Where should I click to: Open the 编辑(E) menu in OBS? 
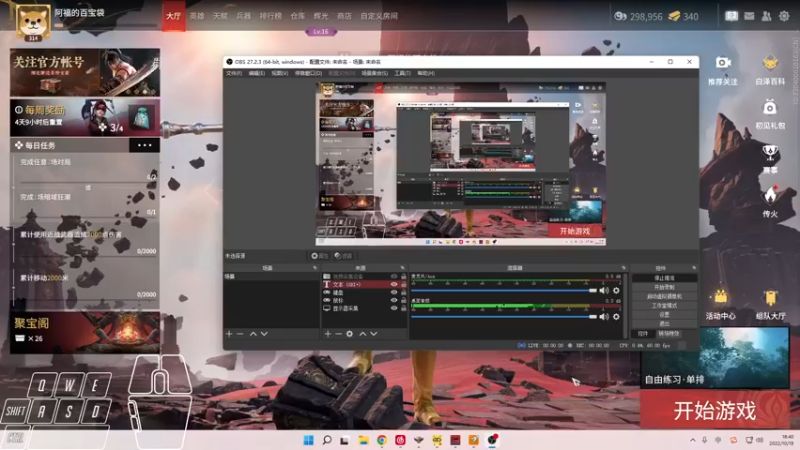click(x=257, y=73)
